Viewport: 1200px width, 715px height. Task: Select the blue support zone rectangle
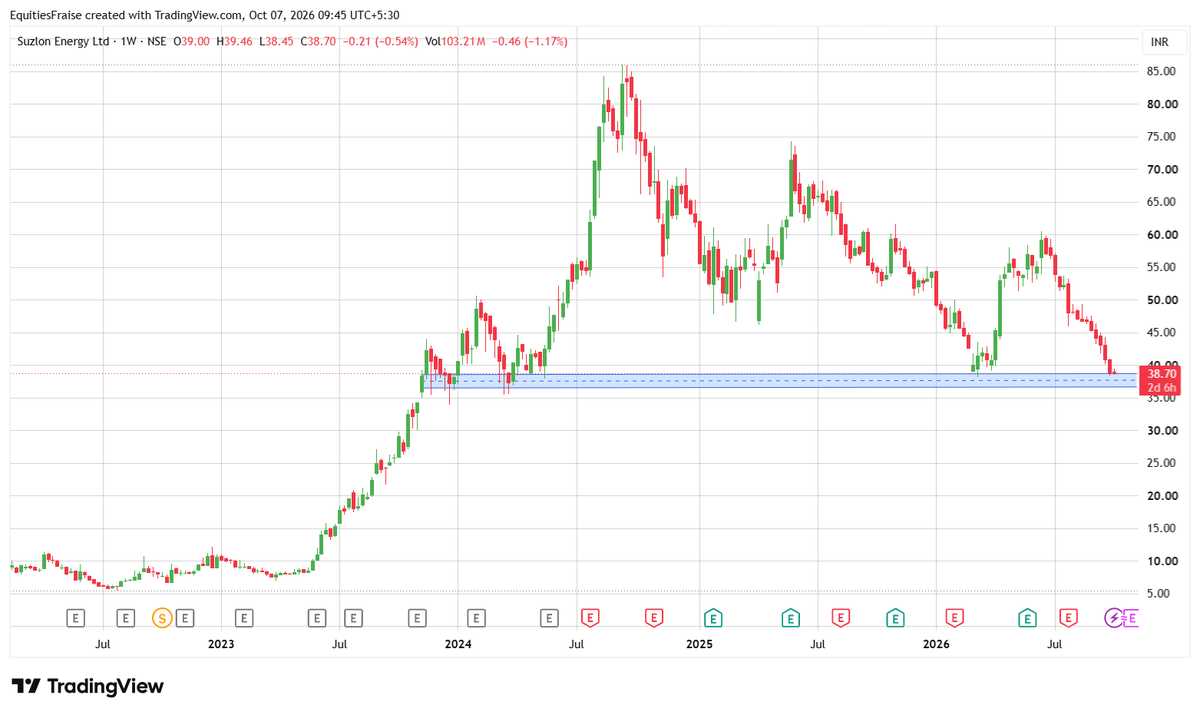pyautogui.click(x=780, y=381)
